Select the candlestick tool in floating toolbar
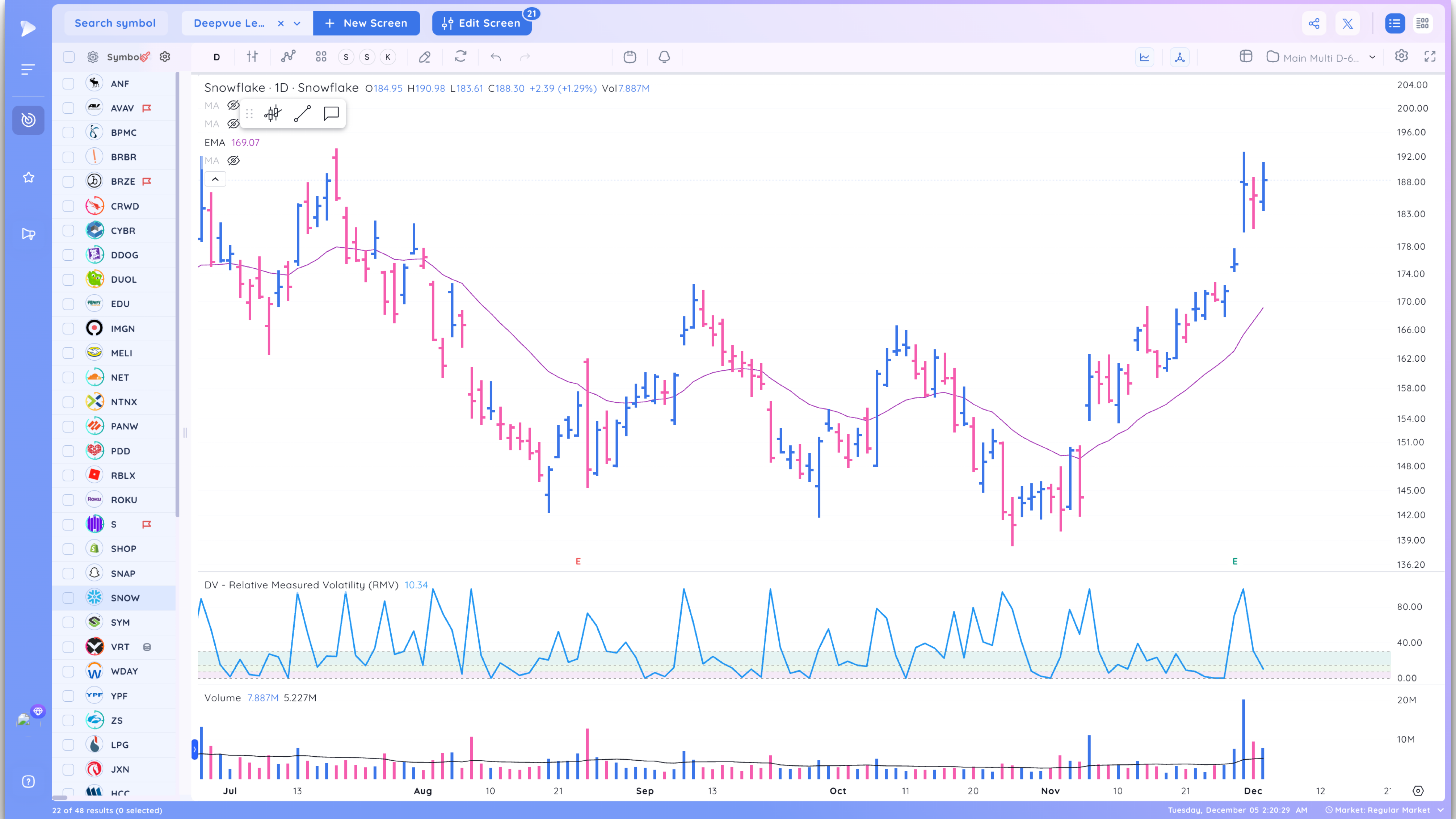The image size is (1456, 819). pyautogui.click(x=273, y=114)
